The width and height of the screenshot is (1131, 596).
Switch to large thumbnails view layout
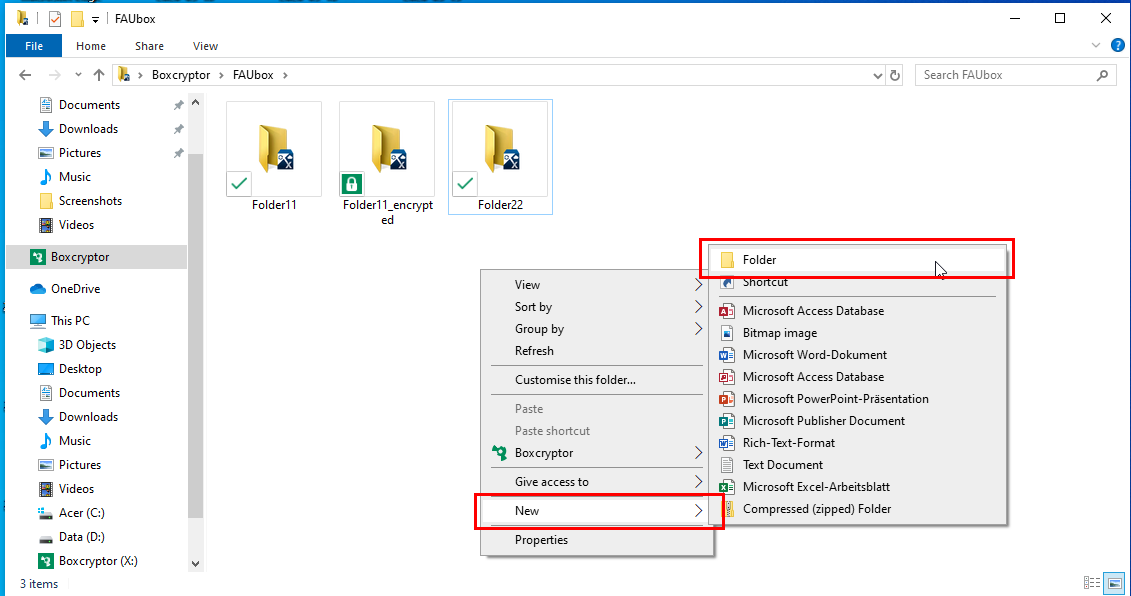pos(1115,583)
